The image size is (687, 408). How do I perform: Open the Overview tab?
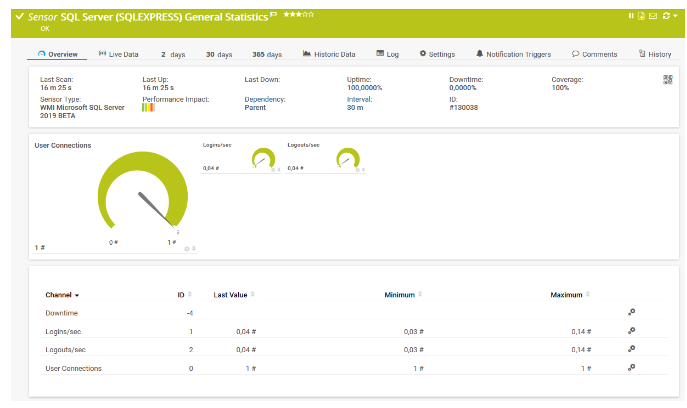57,54
